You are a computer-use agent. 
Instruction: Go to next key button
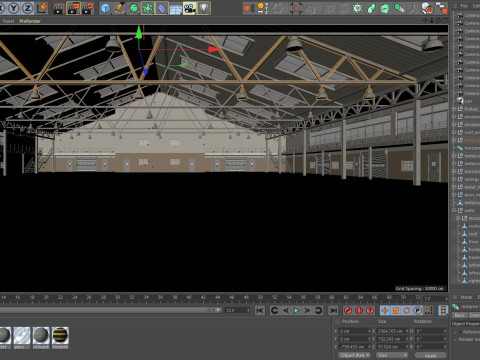coord(318,310)
